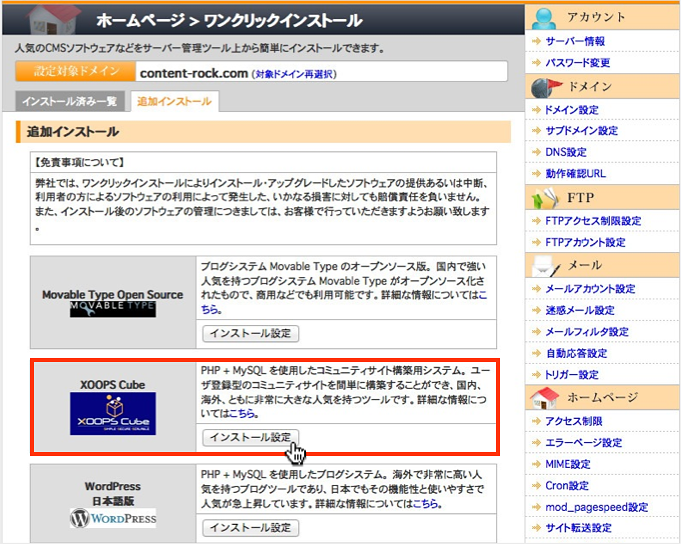Open DNS設定 in the sidebar
The height and width of the screenshot is (544, 681).
pyautogui.click(x=566, y=152)
